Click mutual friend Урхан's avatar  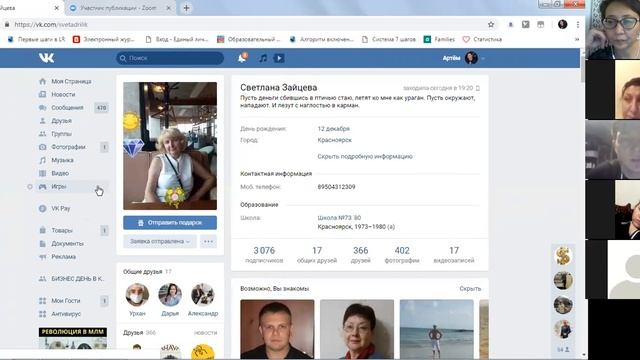coord(137,295)
